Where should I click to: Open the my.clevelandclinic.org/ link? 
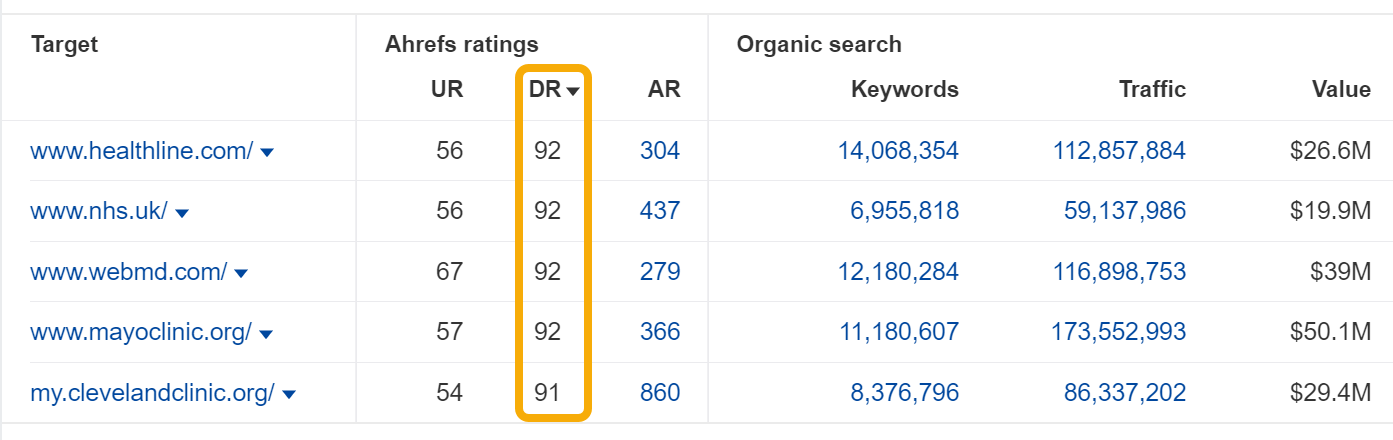[152, 393]
